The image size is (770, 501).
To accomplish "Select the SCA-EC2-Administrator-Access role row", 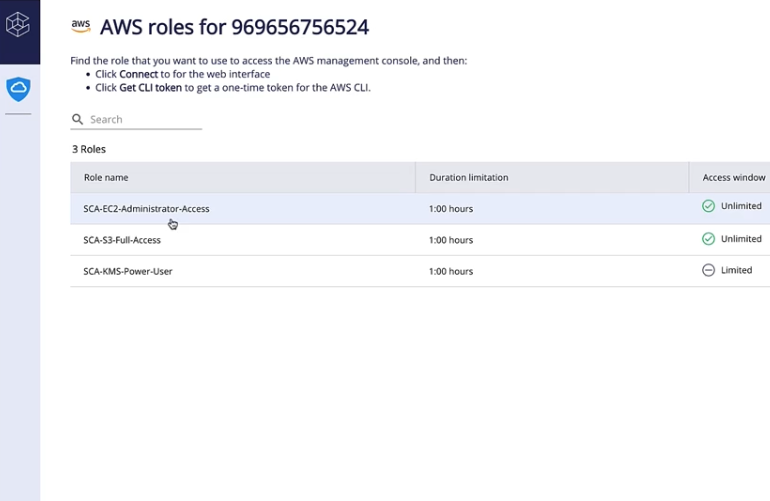I will (x=420, y=208).
